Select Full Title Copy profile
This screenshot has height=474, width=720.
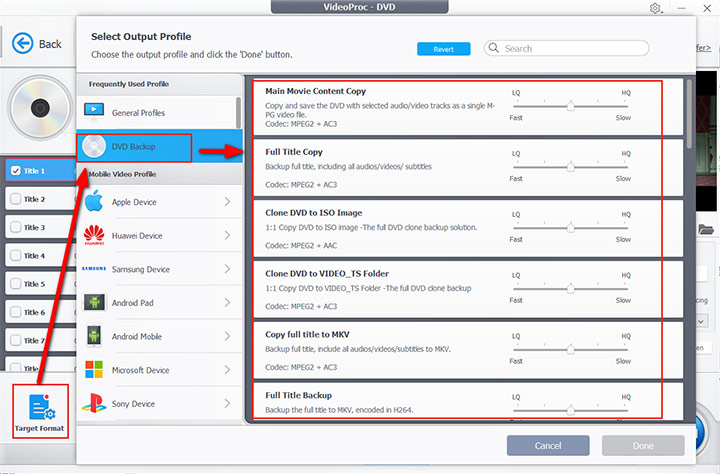(x=468, y=168)
